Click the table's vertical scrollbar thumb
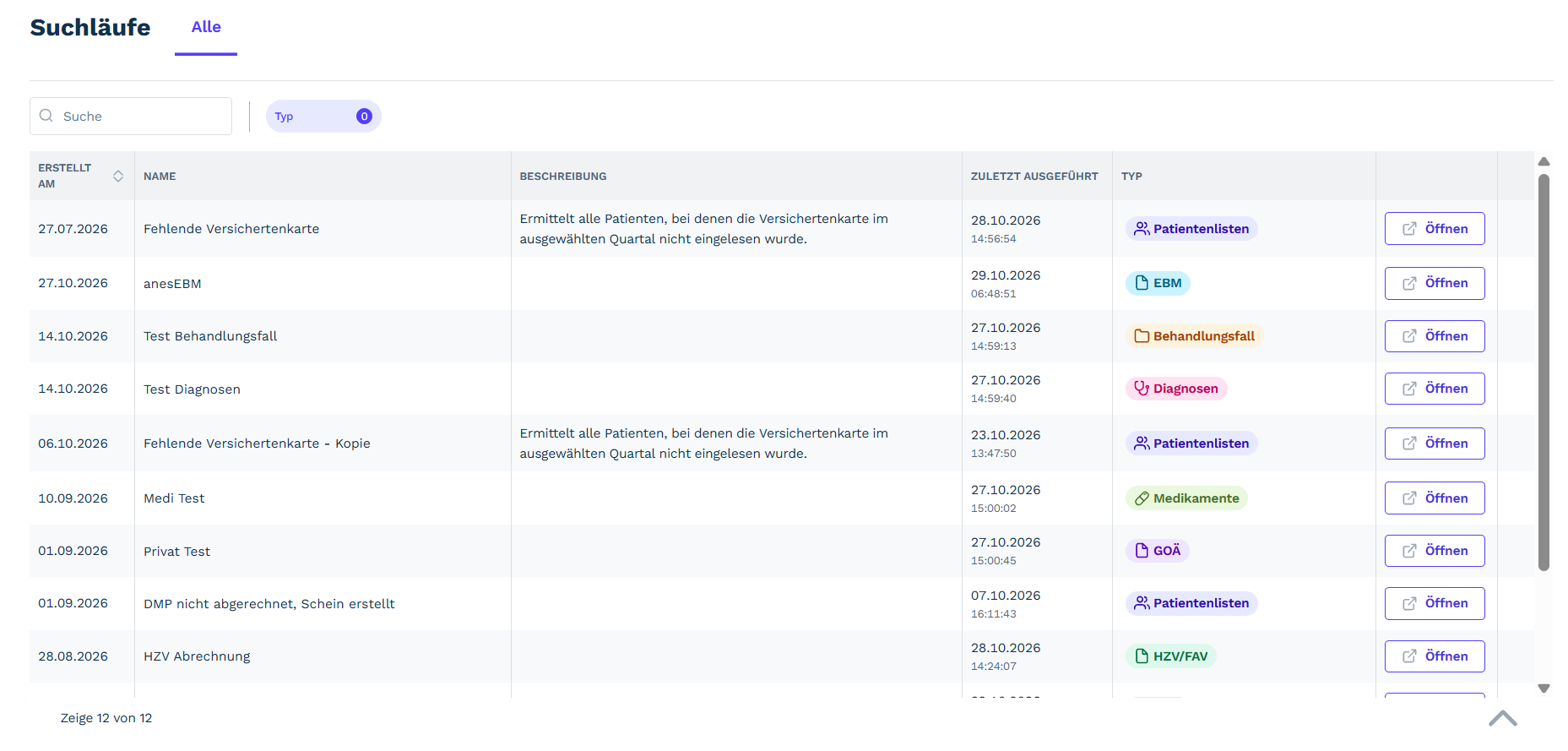This screenshot has width=1568, height=751. tap(1544, 373)
